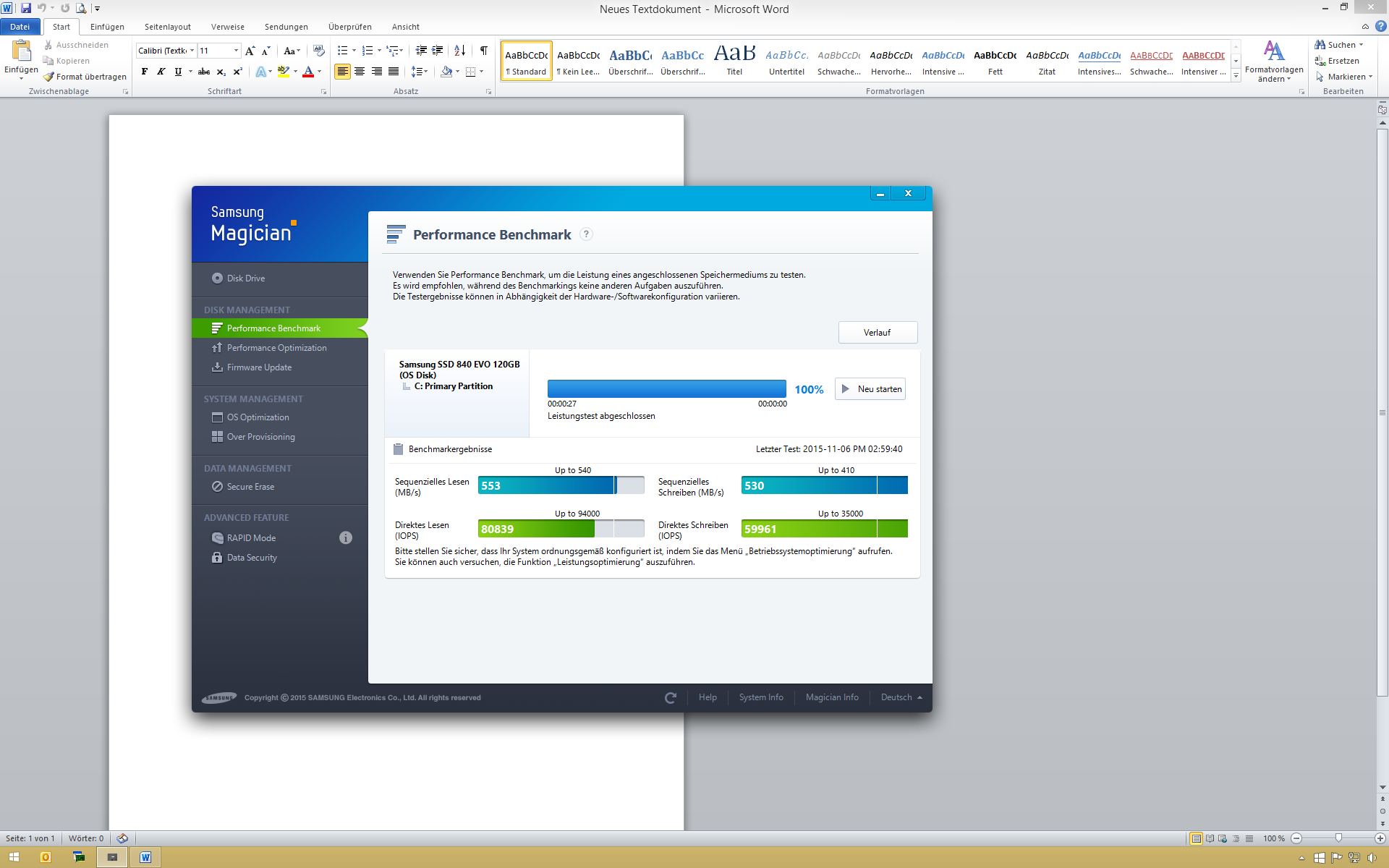Open Data Security lock item in sidebar
The image size is (1389, 868).
[x=251, y=558]
